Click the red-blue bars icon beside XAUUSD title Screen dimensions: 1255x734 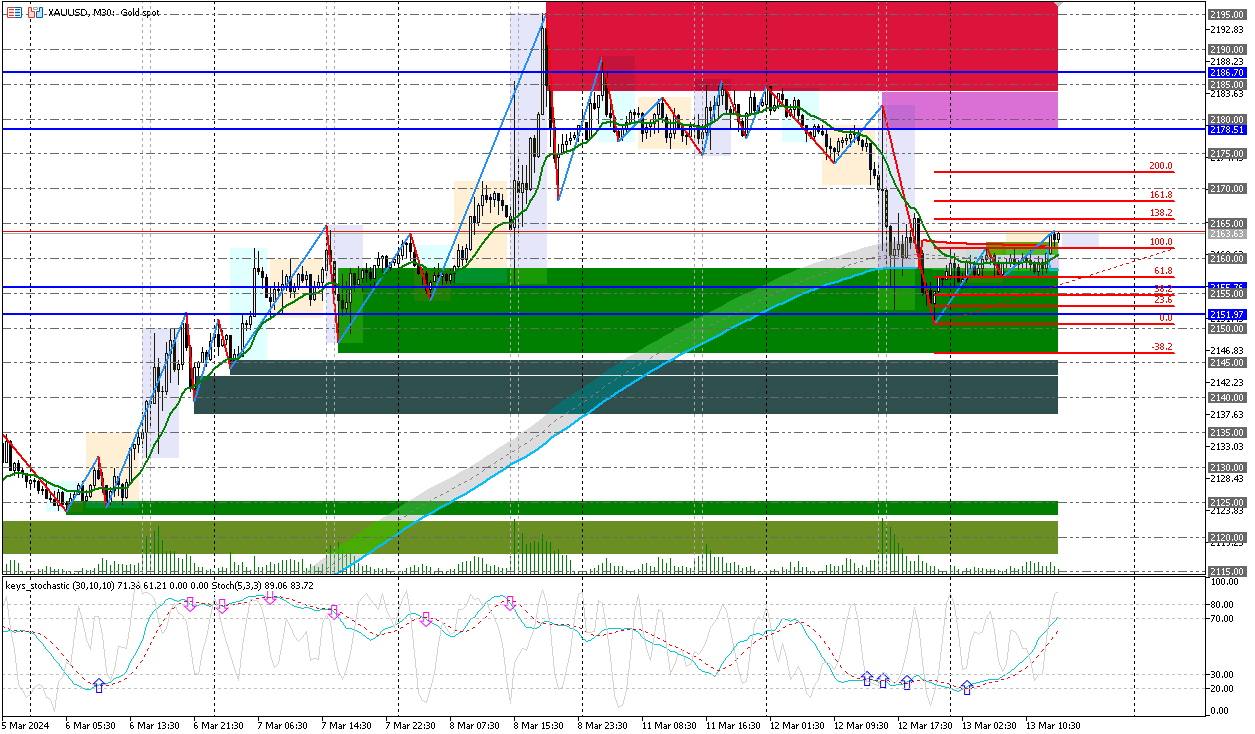click(35, 13)
